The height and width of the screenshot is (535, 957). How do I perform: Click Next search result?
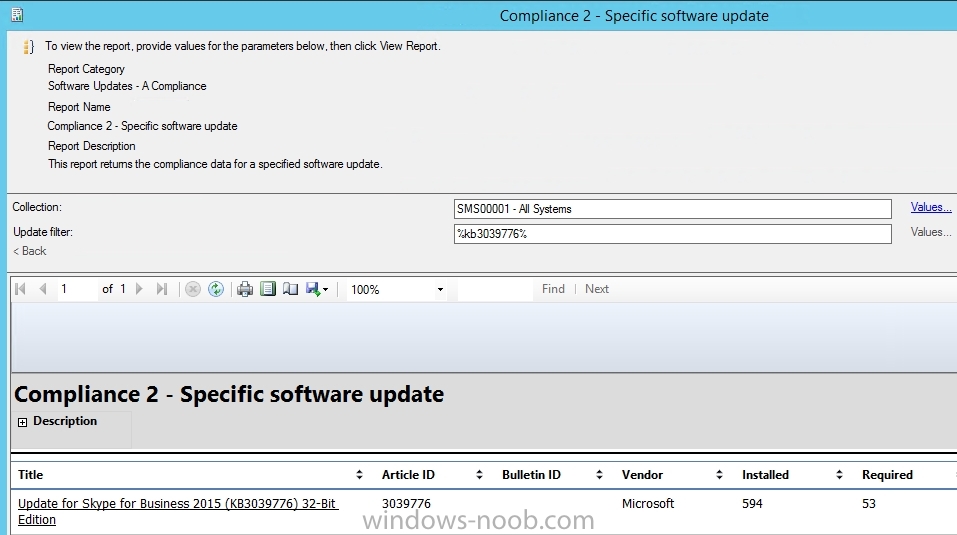point(597,289)
